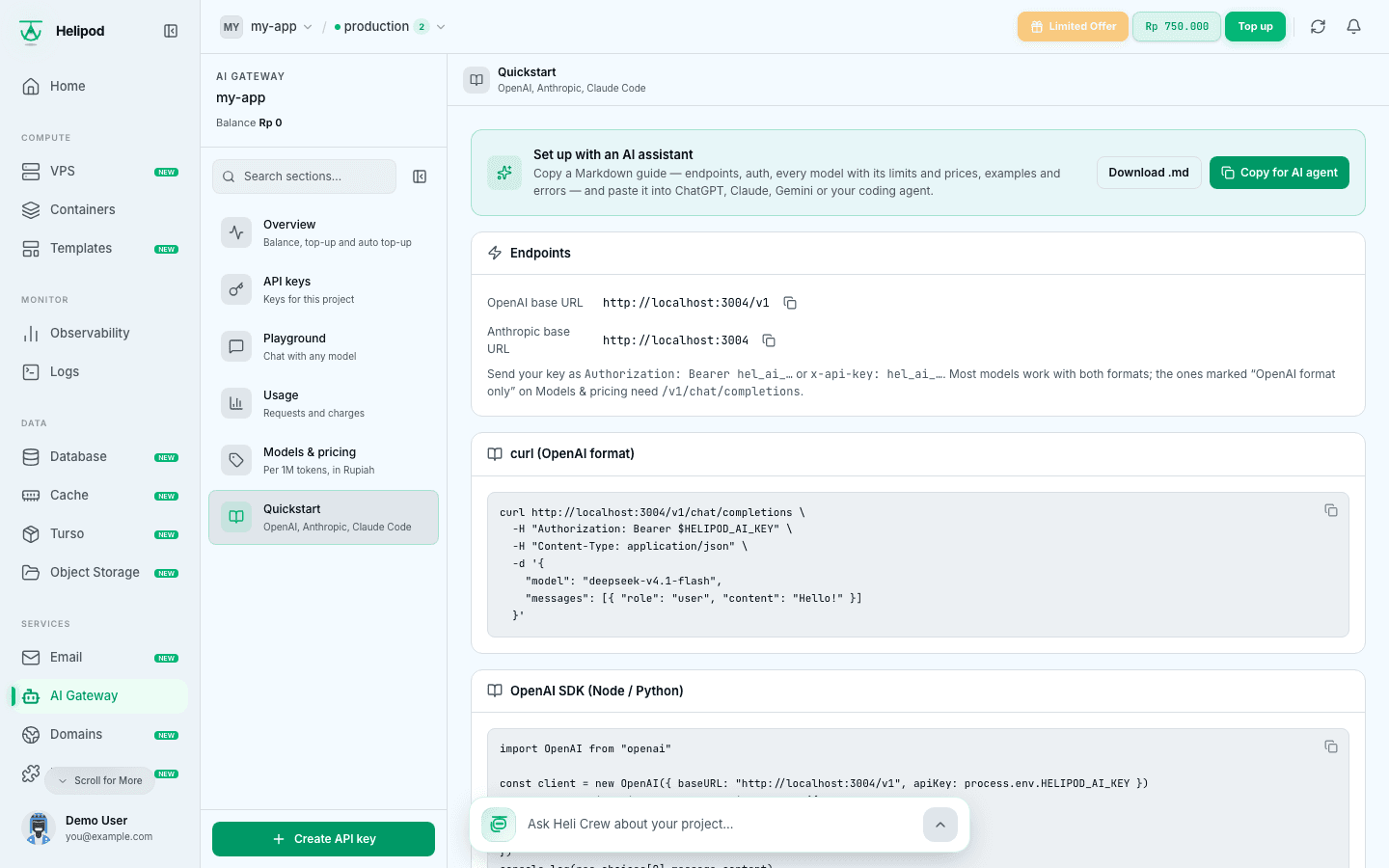Copy the OpenAI base URL
Screen dimensions: 1389x868
pos(790,303)
